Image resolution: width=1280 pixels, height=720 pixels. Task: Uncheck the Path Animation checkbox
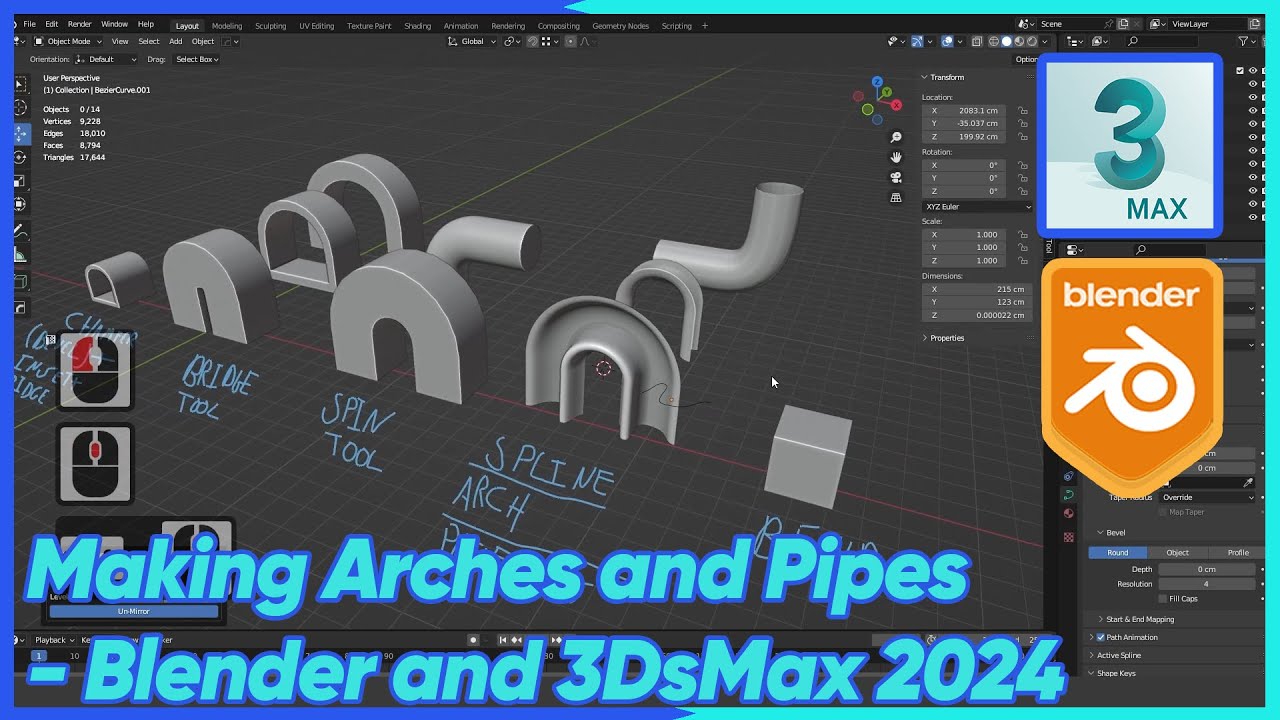1101,637
